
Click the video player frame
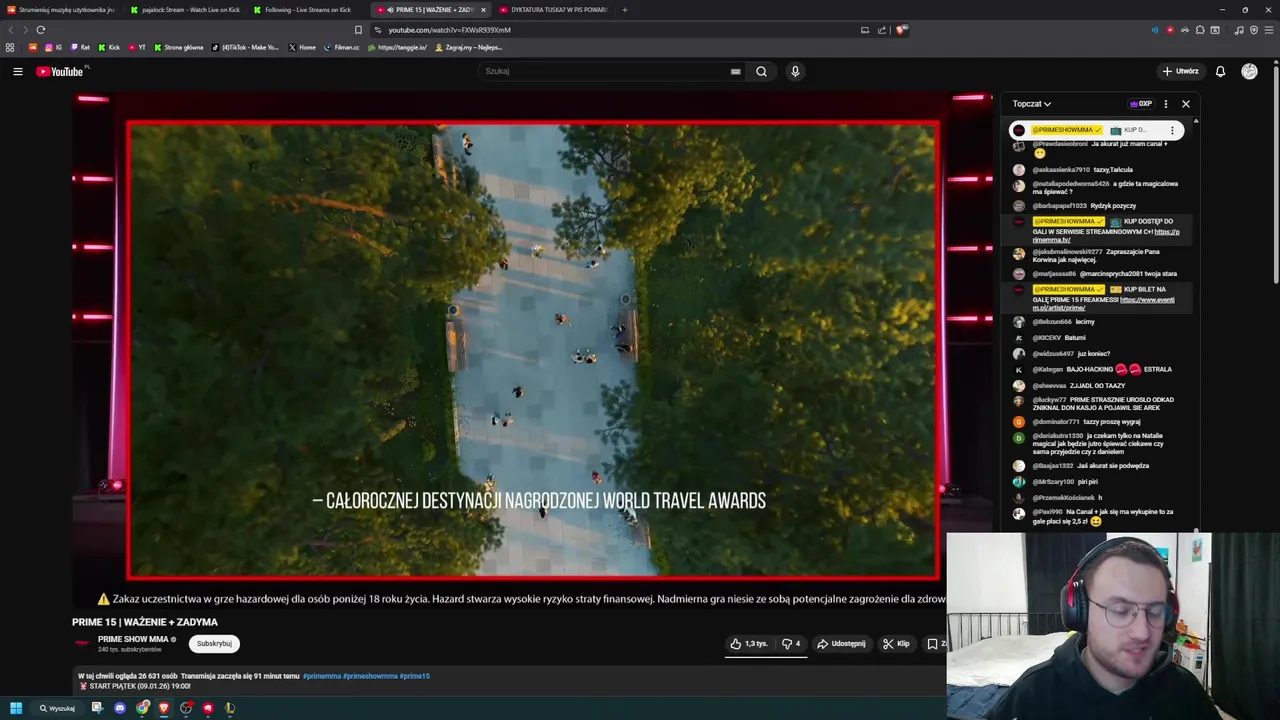(533, 350)
